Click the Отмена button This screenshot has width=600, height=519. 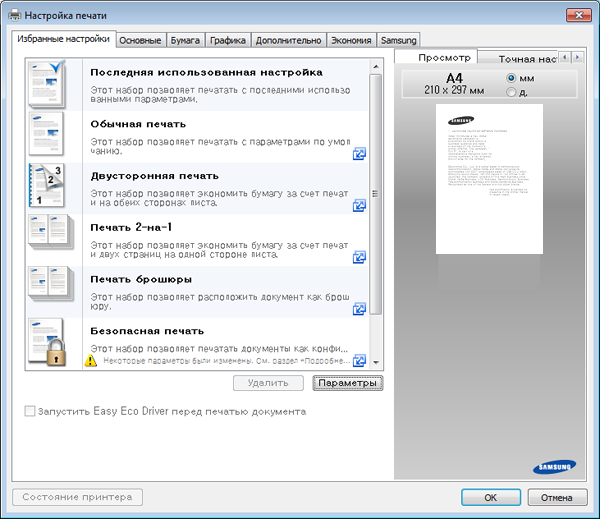coord(557,498)
